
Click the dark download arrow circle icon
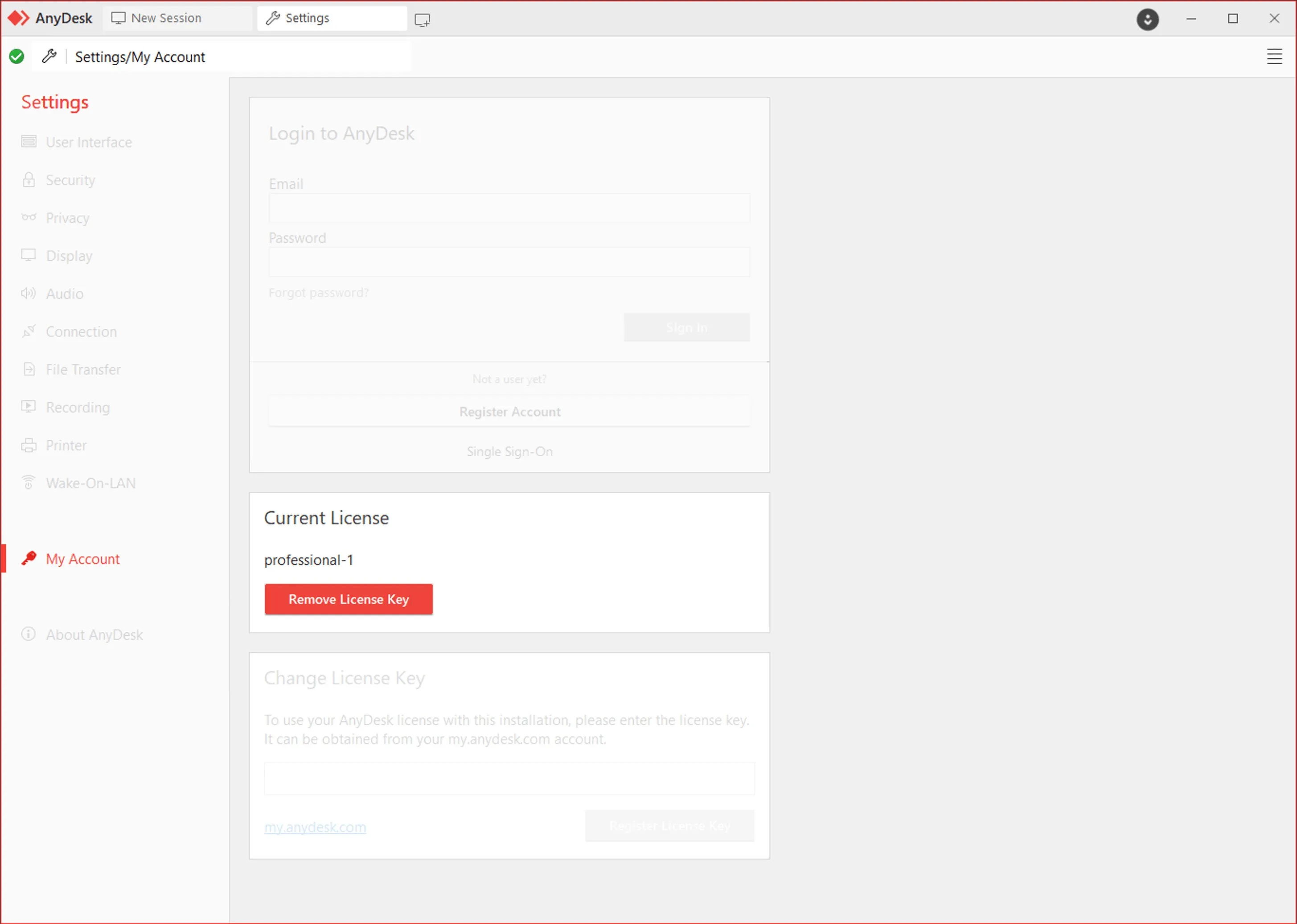pyautogui.click(x=1147, y=19)
